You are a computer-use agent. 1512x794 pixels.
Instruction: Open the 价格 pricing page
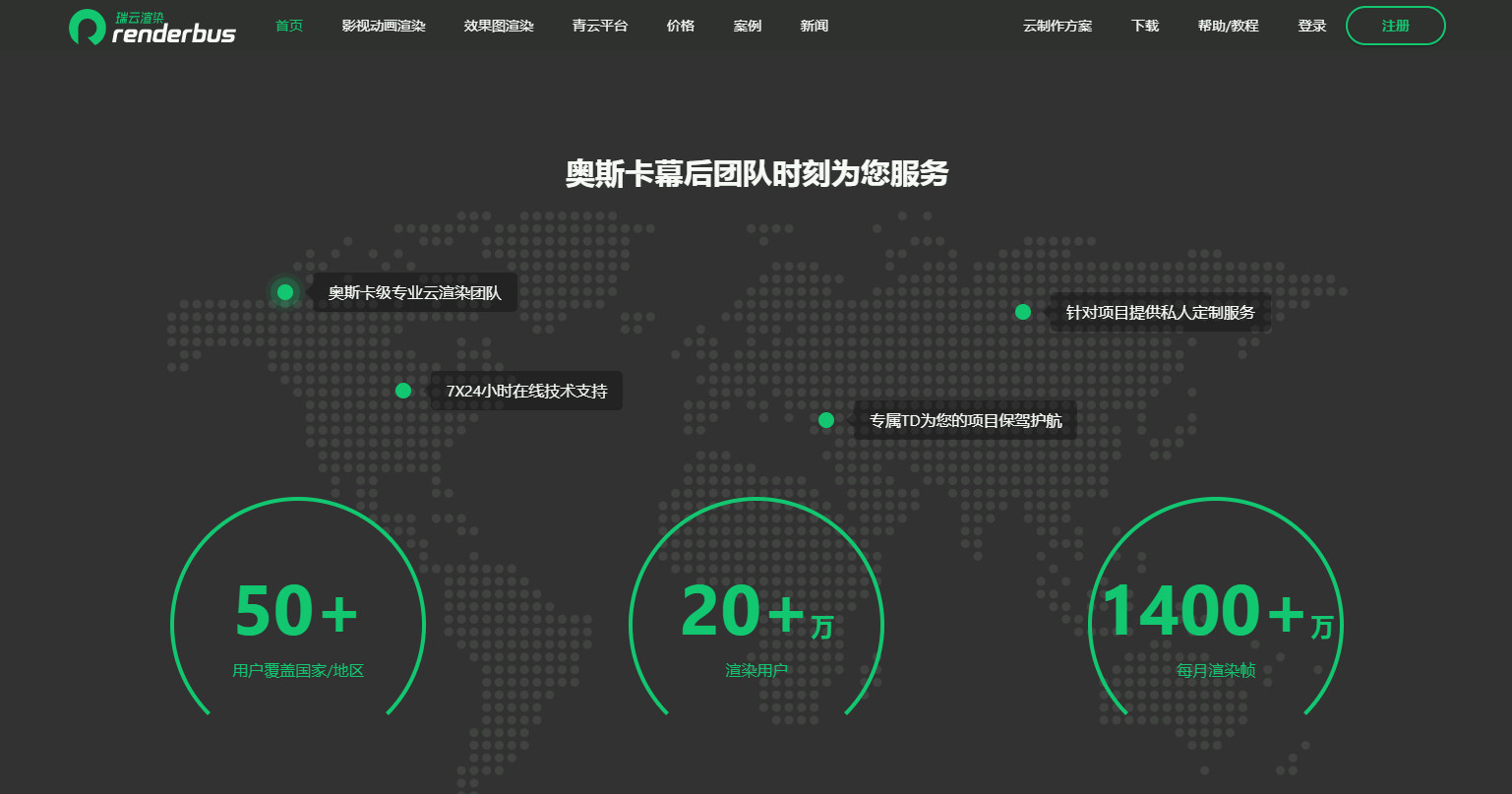[x=681, y=26]
